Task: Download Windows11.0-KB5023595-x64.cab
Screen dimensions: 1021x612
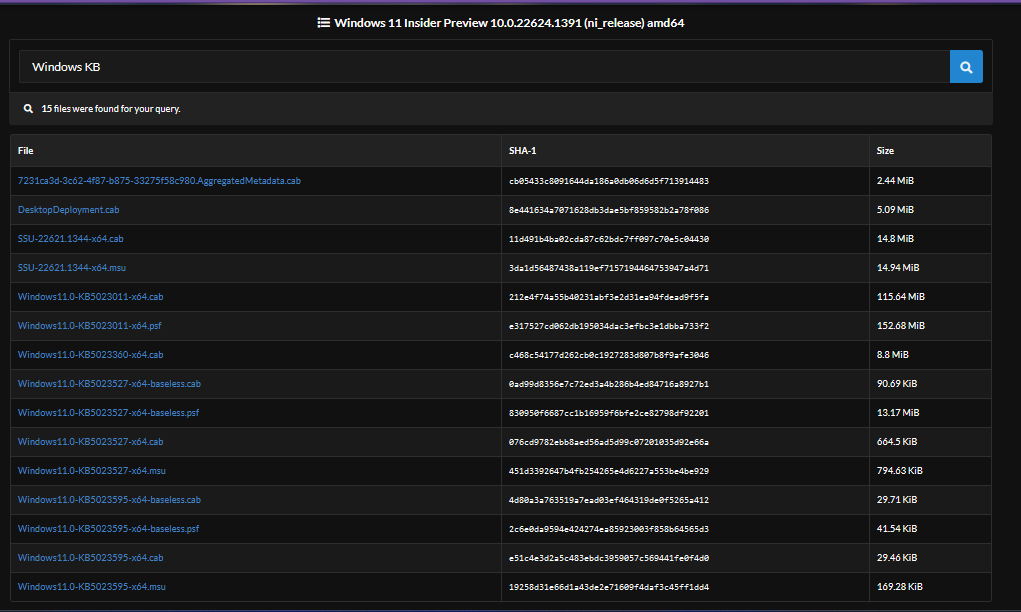Action: (x=91, y=557)
